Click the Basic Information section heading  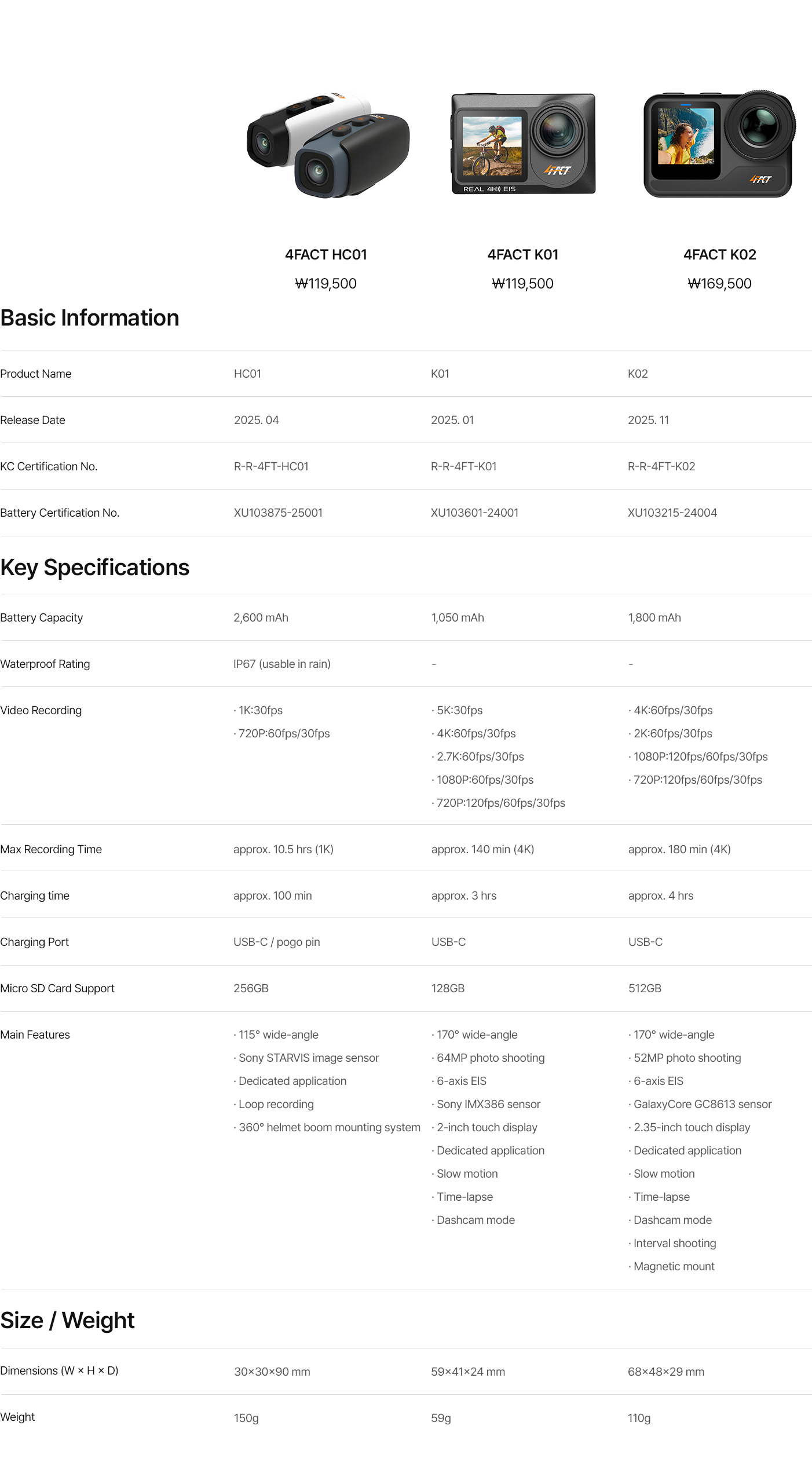90,318
